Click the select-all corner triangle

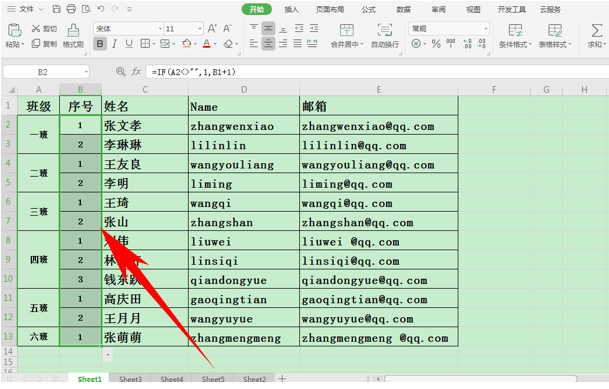tap(11, 90)
